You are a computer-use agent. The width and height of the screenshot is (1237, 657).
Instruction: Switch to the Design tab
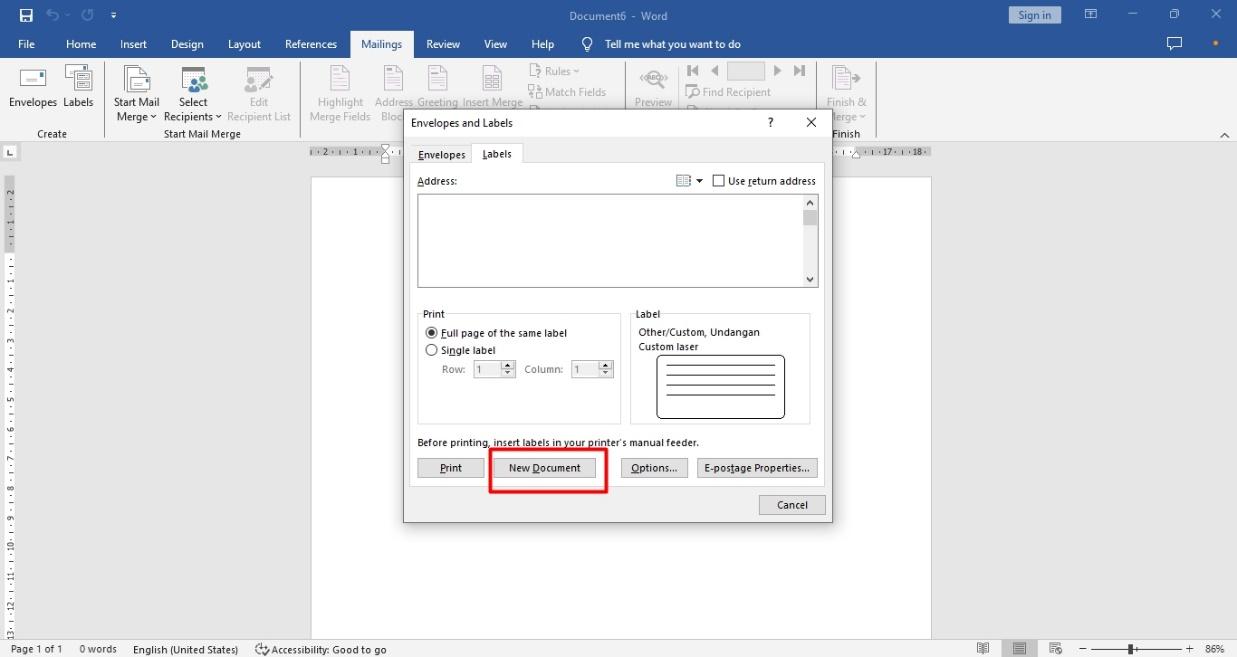(187, 44)
